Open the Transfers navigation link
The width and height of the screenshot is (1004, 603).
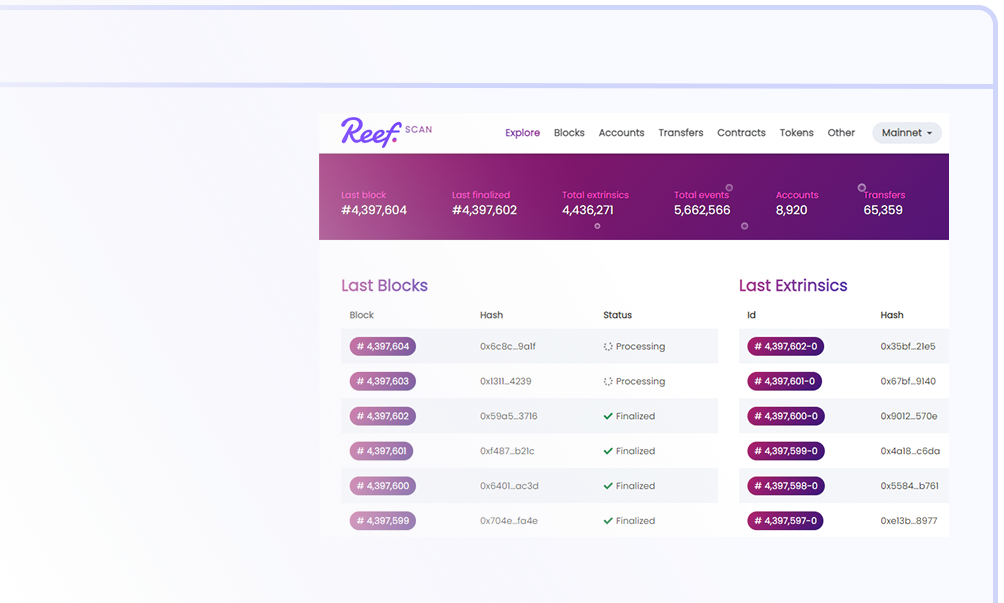(681, 133)
